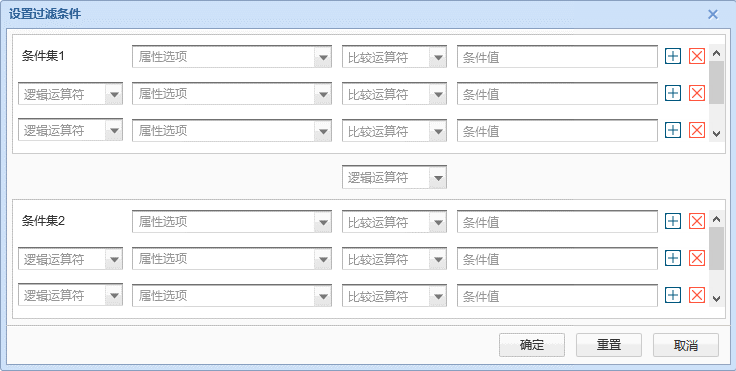736x371 pixels.
Task: Focus the 条件值 input in 条件集1 first row
Action: coord(557,57)
